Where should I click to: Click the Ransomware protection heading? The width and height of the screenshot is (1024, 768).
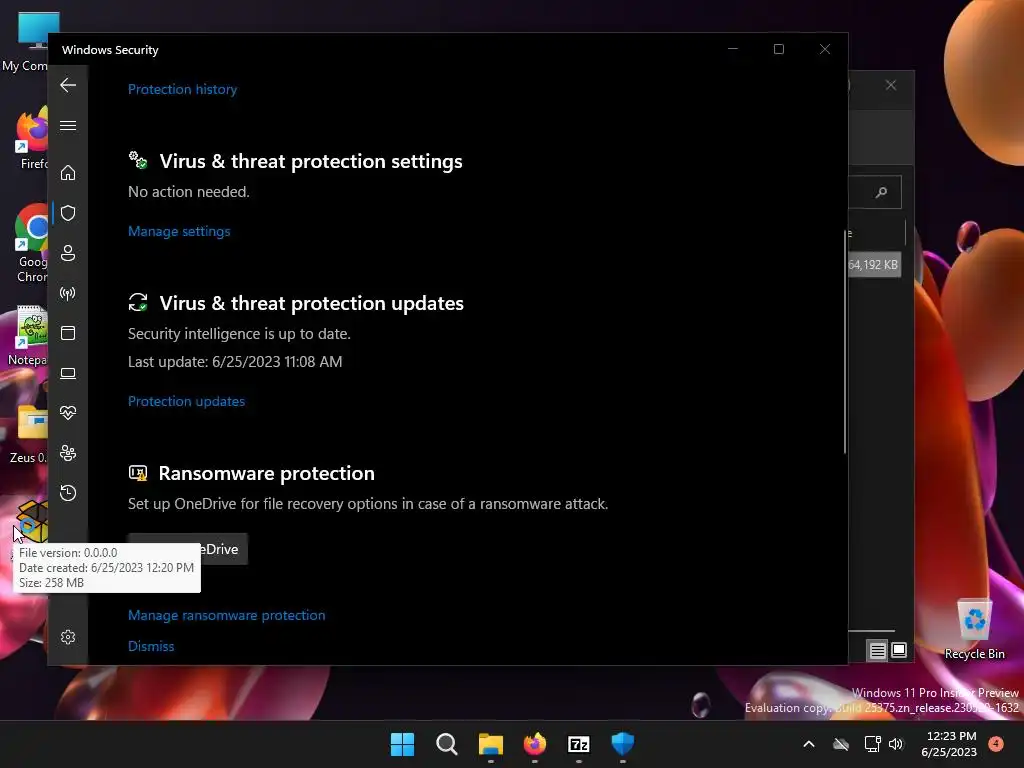(266, 473)
